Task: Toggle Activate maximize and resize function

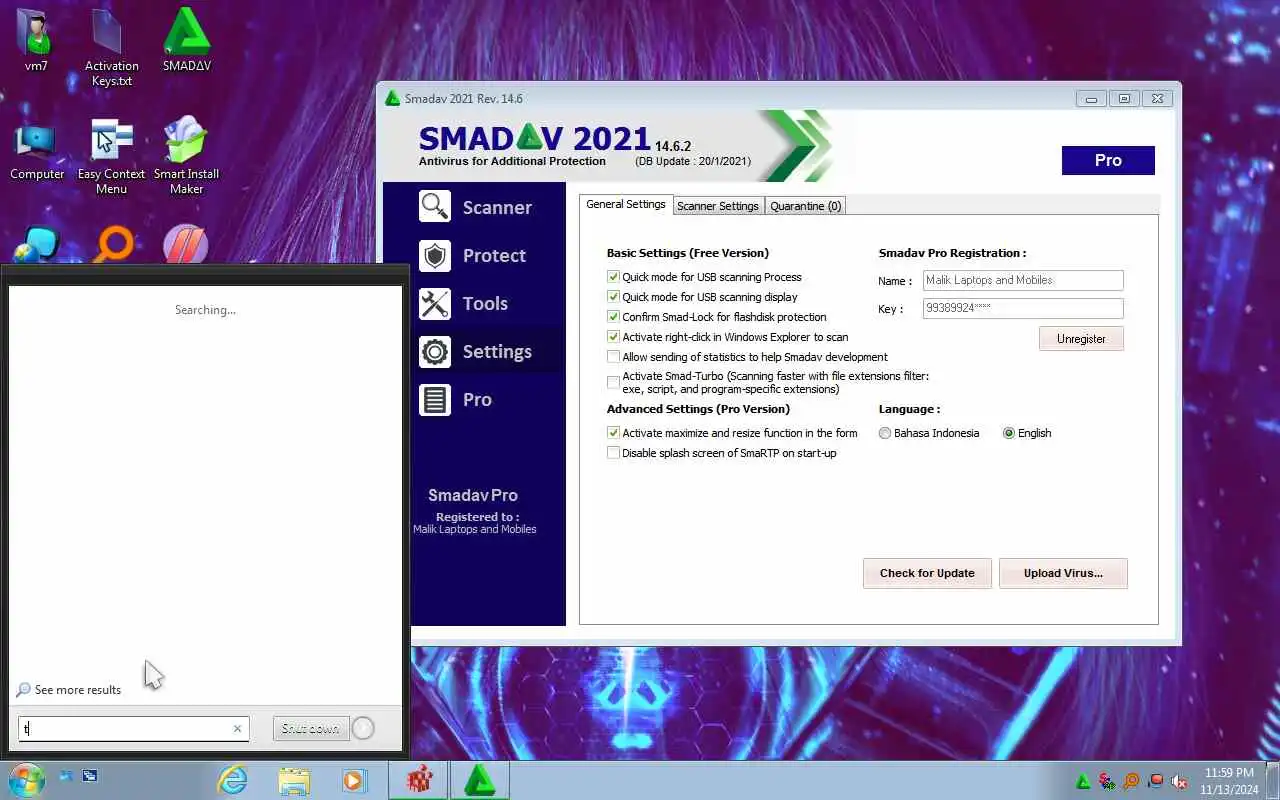Action: point(613,433)
